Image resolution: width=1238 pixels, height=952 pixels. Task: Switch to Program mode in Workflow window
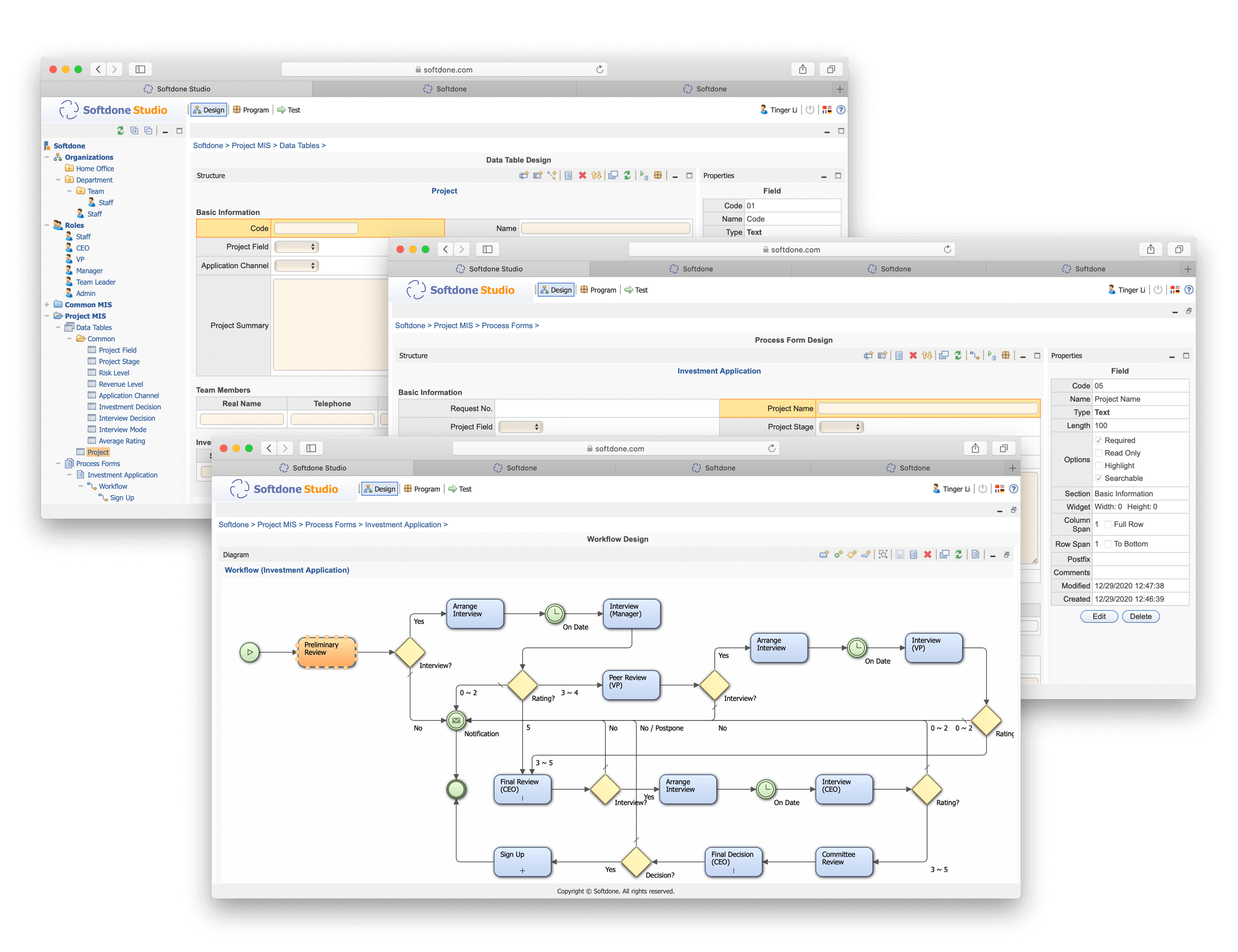tap(421, 489)
